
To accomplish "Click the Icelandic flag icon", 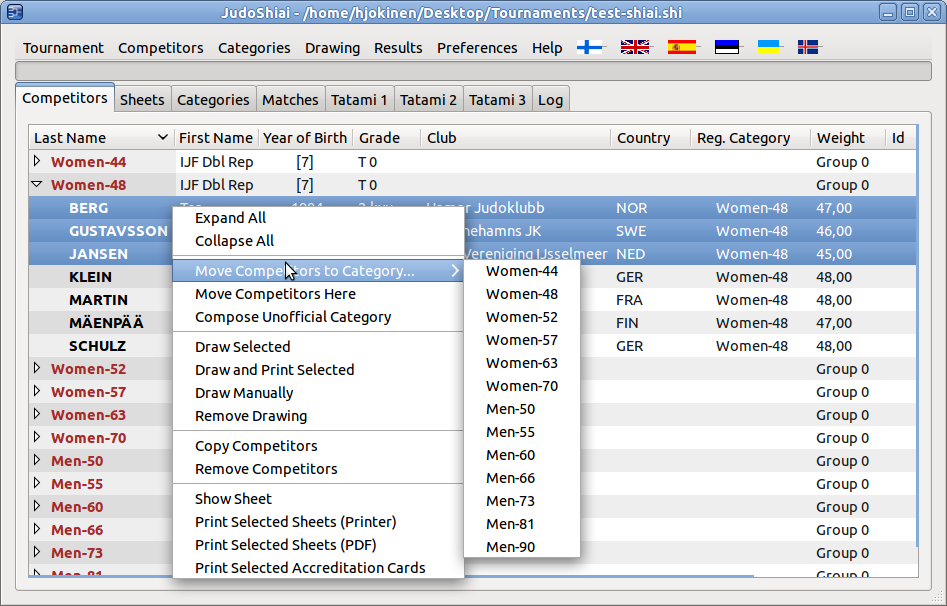I will click(x=808, y=47).
